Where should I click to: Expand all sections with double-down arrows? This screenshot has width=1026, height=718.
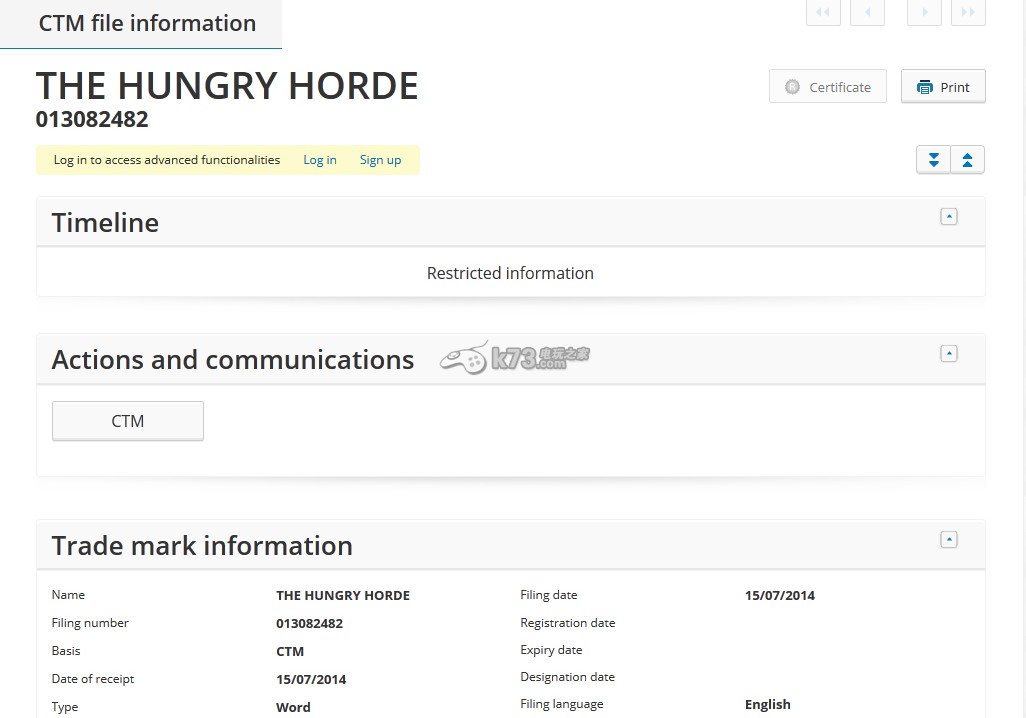(x=934, y=160)
